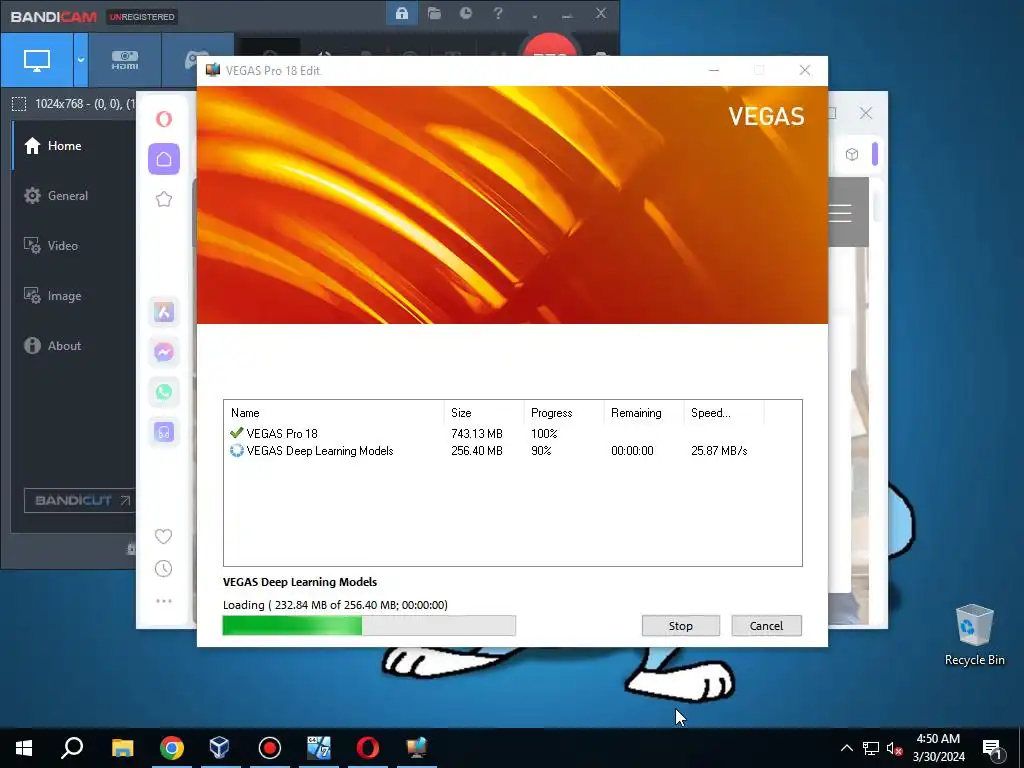This screenshot has width=1024, height=768.
Task: Open Aria AI icon in Opera sidebar
Action: [164, 312]
